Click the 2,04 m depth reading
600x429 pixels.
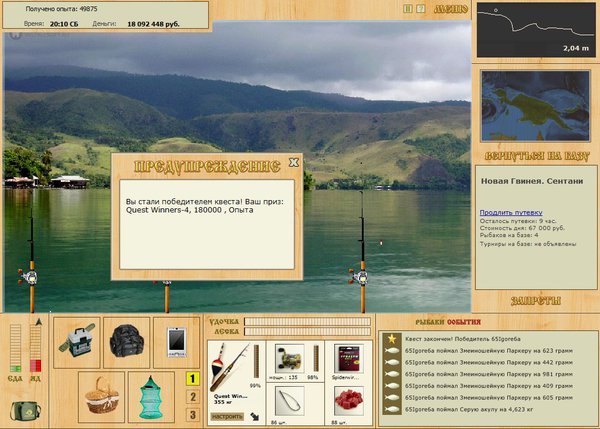click(576, 48)
